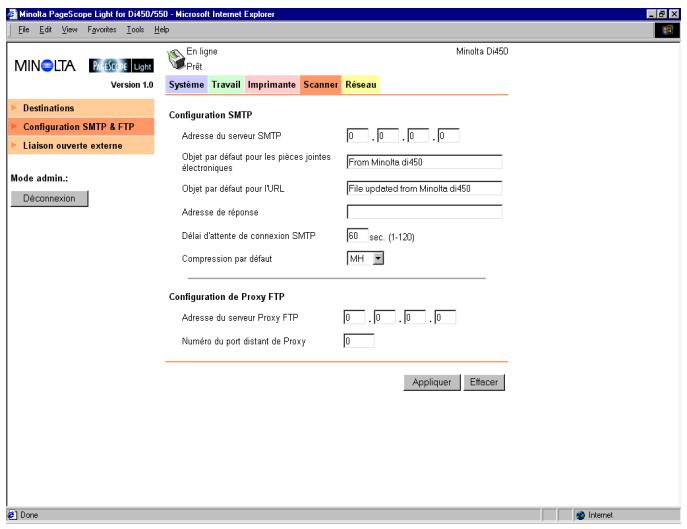Select the Scanner tab
The image size is (687, 529).
pos(321,85)
